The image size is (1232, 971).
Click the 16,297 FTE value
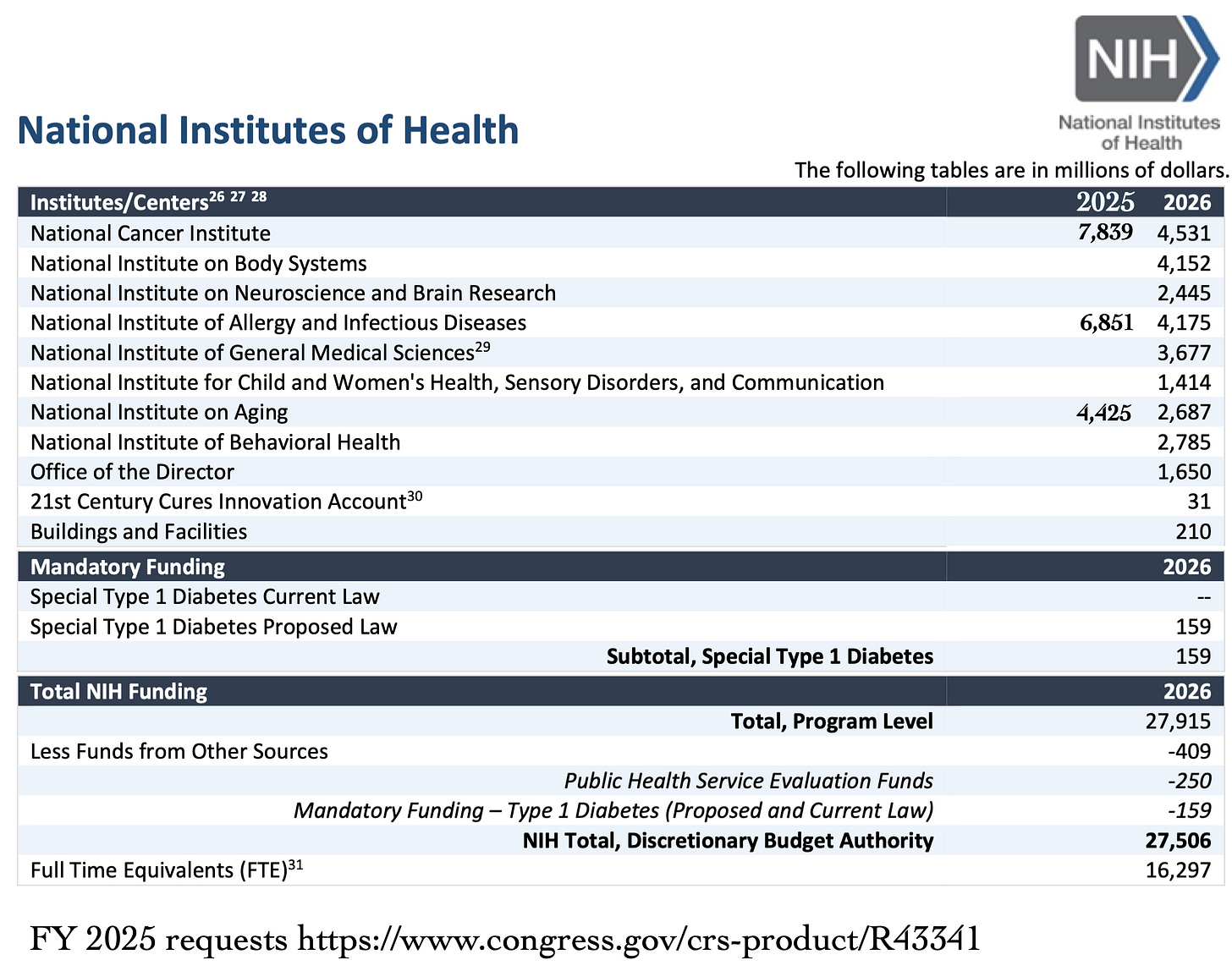pyautogui.click(x=1178, y=870)
